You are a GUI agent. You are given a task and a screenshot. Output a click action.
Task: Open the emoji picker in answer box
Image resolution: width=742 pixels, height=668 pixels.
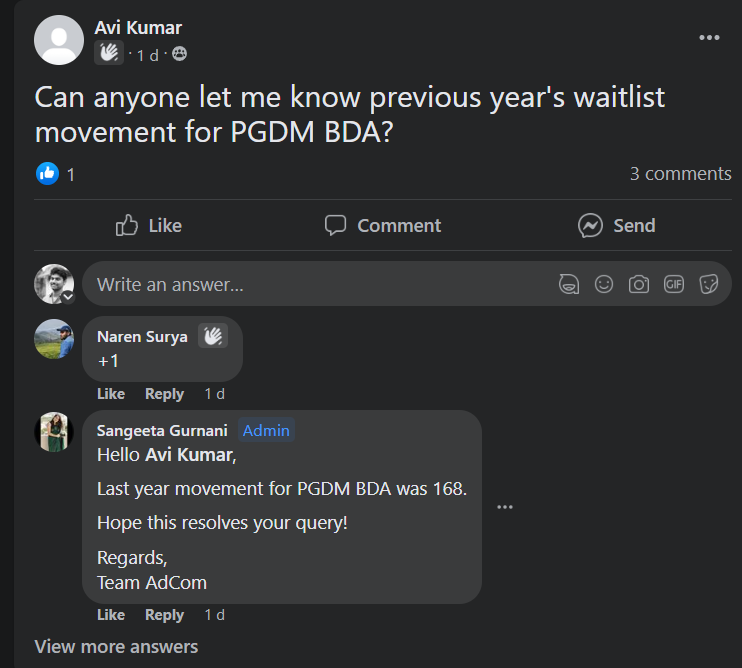click(604, 284)
